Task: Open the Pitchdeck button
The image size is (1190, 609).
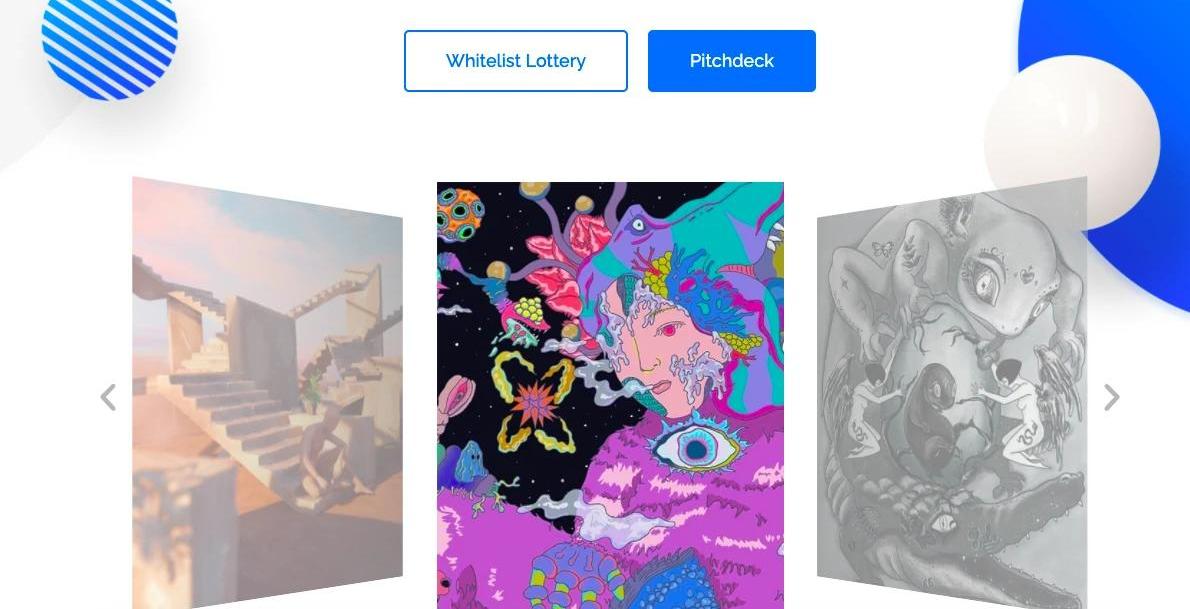Action: [732, 61]
